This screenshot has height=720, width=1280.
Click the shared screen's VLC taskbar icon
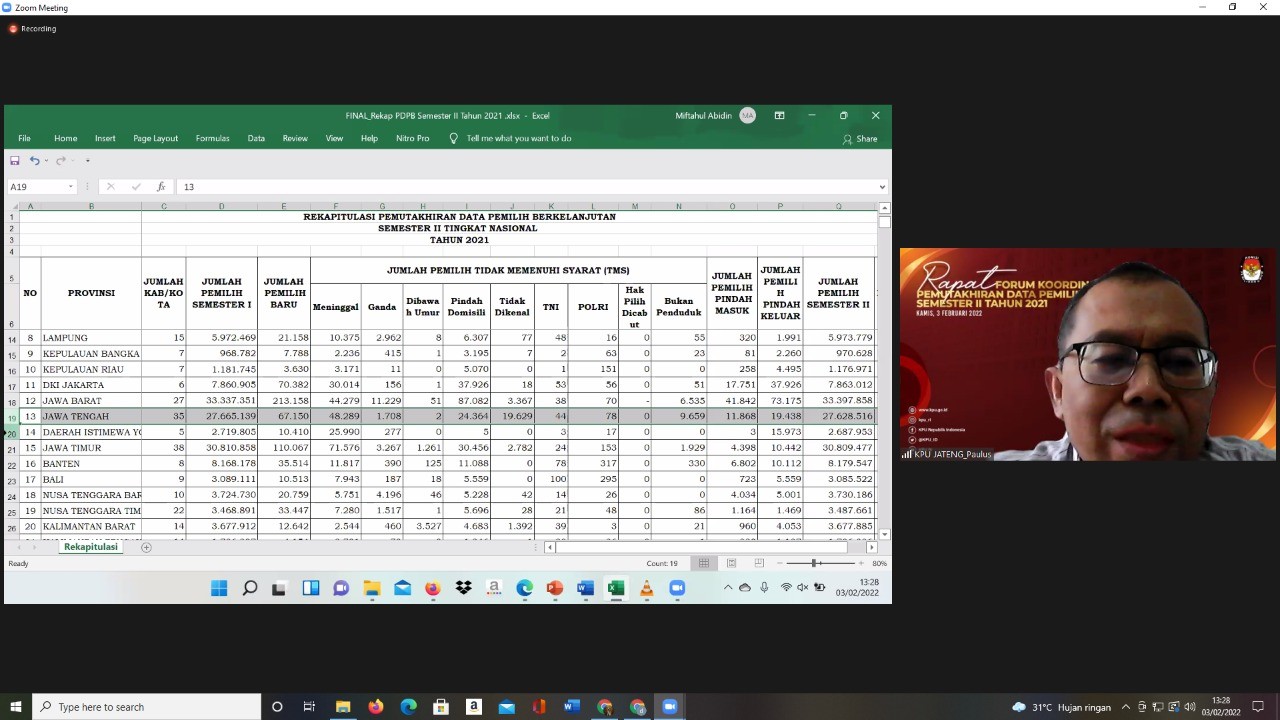tap(646, 588)
